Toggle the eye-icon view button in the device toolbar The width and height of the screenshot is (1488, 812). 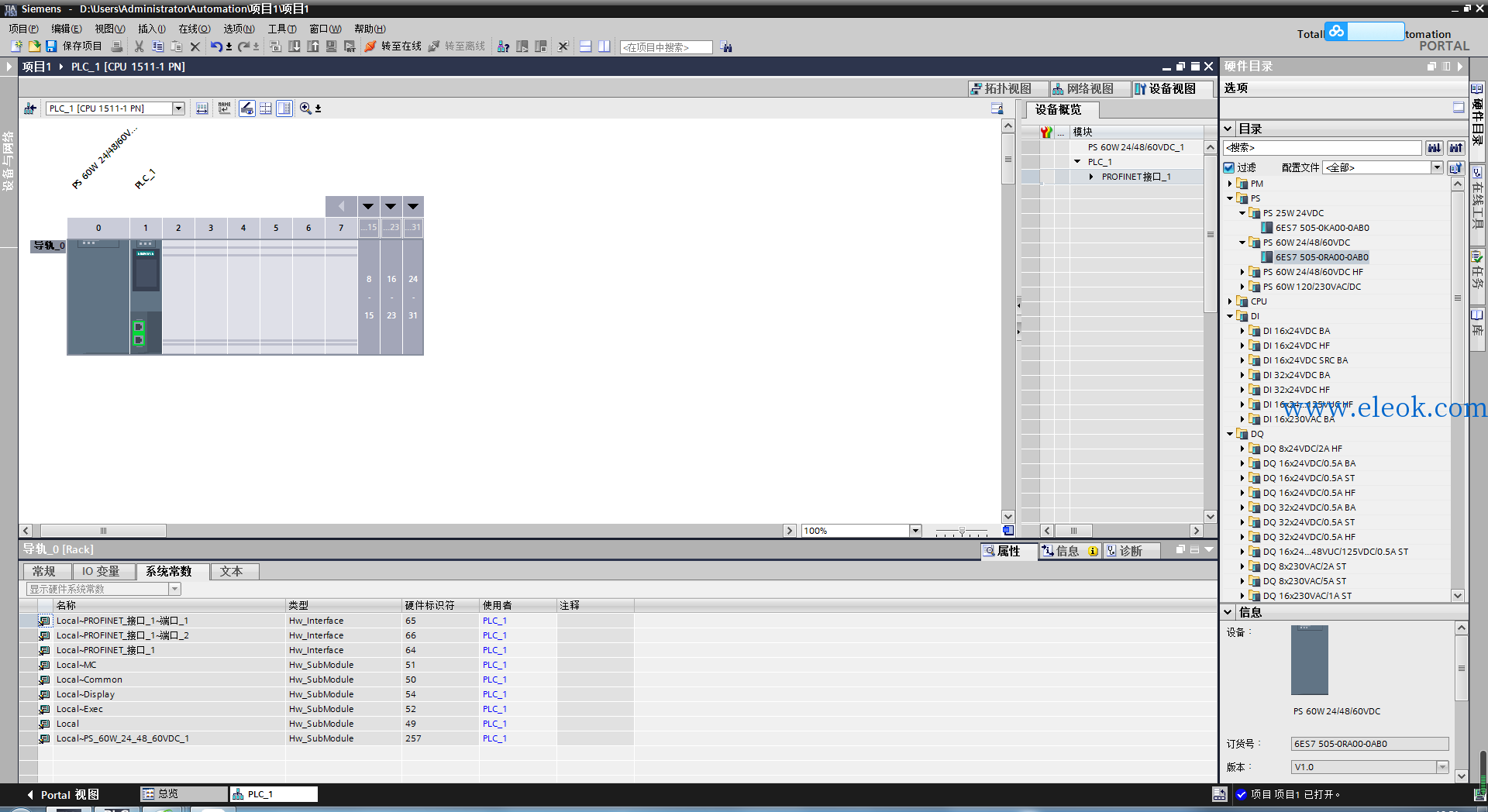click(x=247, y=108)
